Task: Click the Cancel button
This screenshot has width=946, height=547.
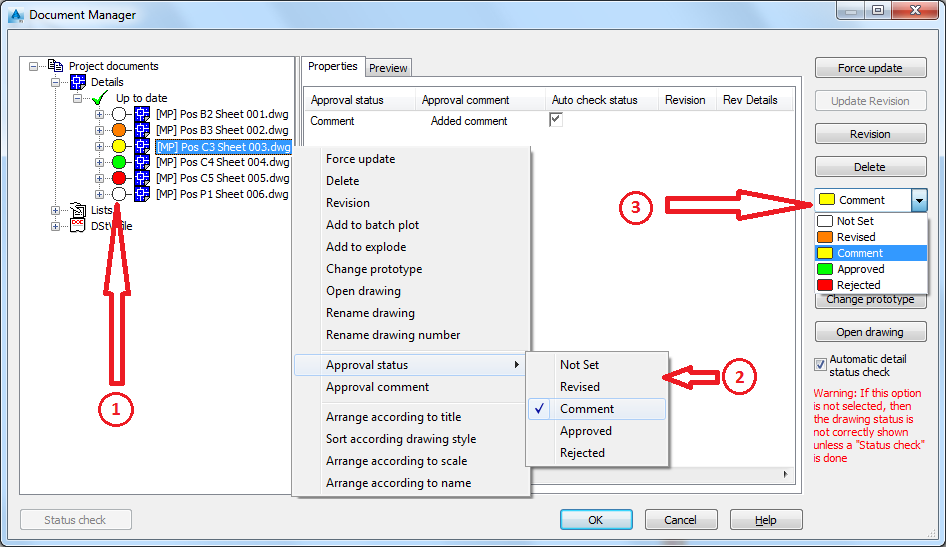Action: tap(681, 520)
